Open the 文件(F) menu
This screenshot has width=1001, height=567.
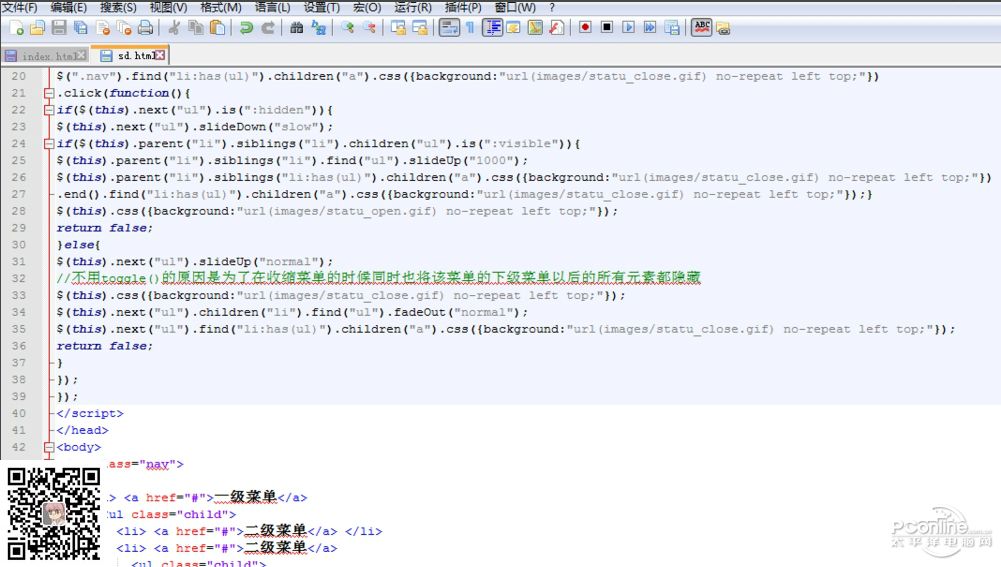[19, 7]
